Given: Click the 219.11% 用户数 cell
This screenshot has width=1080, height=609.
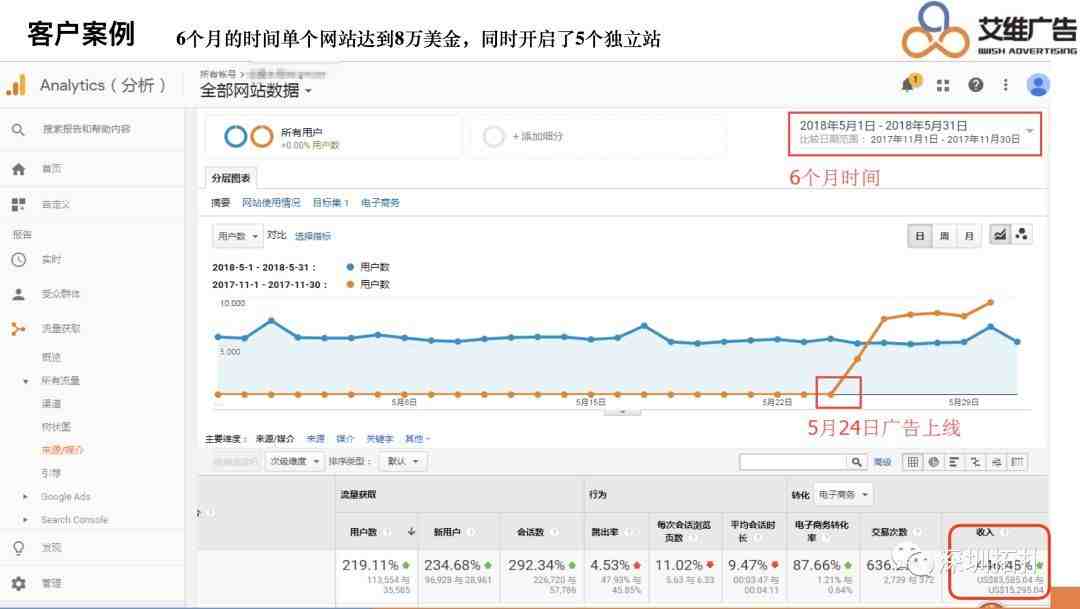Looking at the screenshot, I should tap(376, 577).
